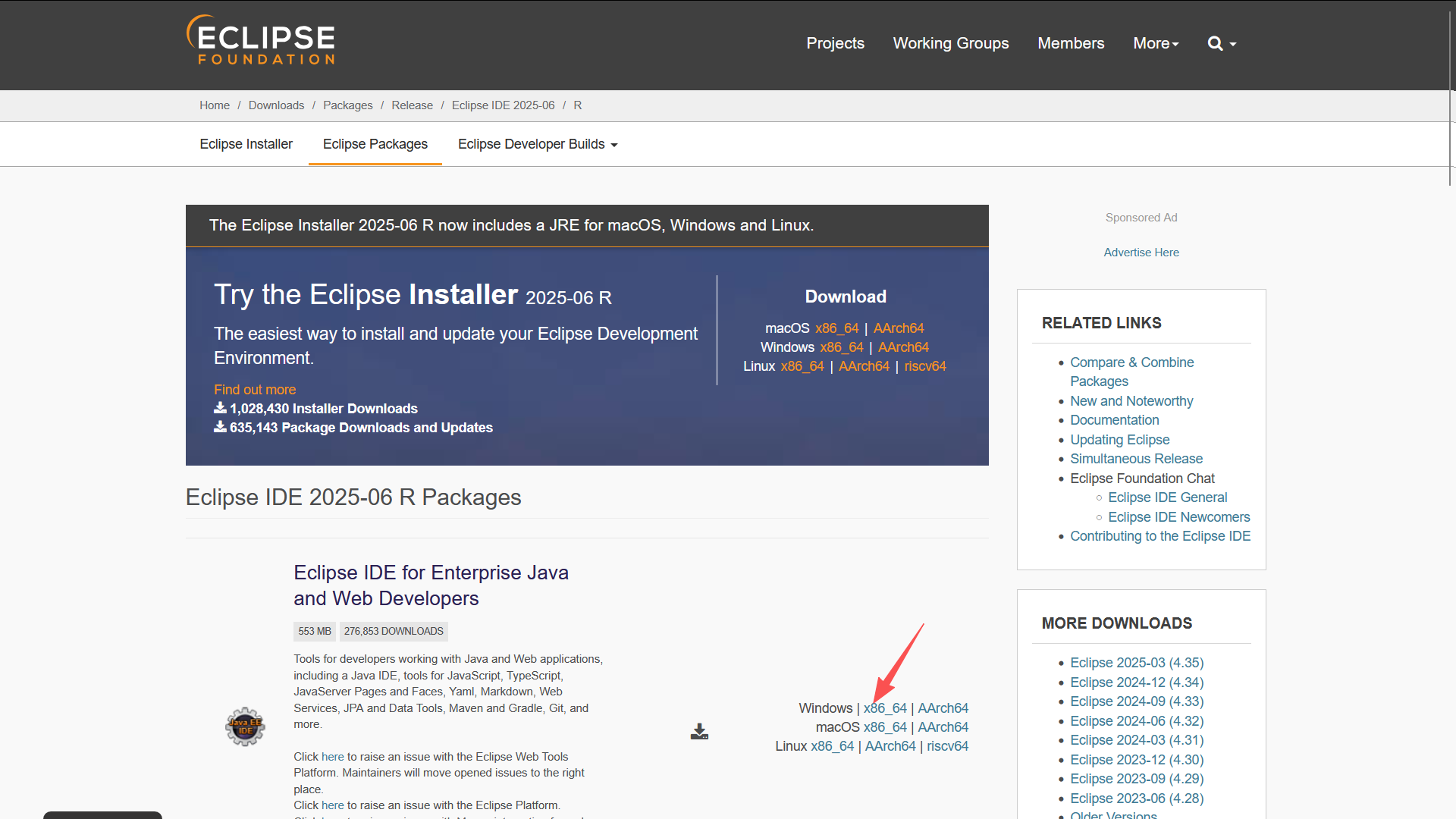Download Enterprise Java package macOS AArch64
This screenshot has height=819, width=1456.
click(x=943, y=727)
